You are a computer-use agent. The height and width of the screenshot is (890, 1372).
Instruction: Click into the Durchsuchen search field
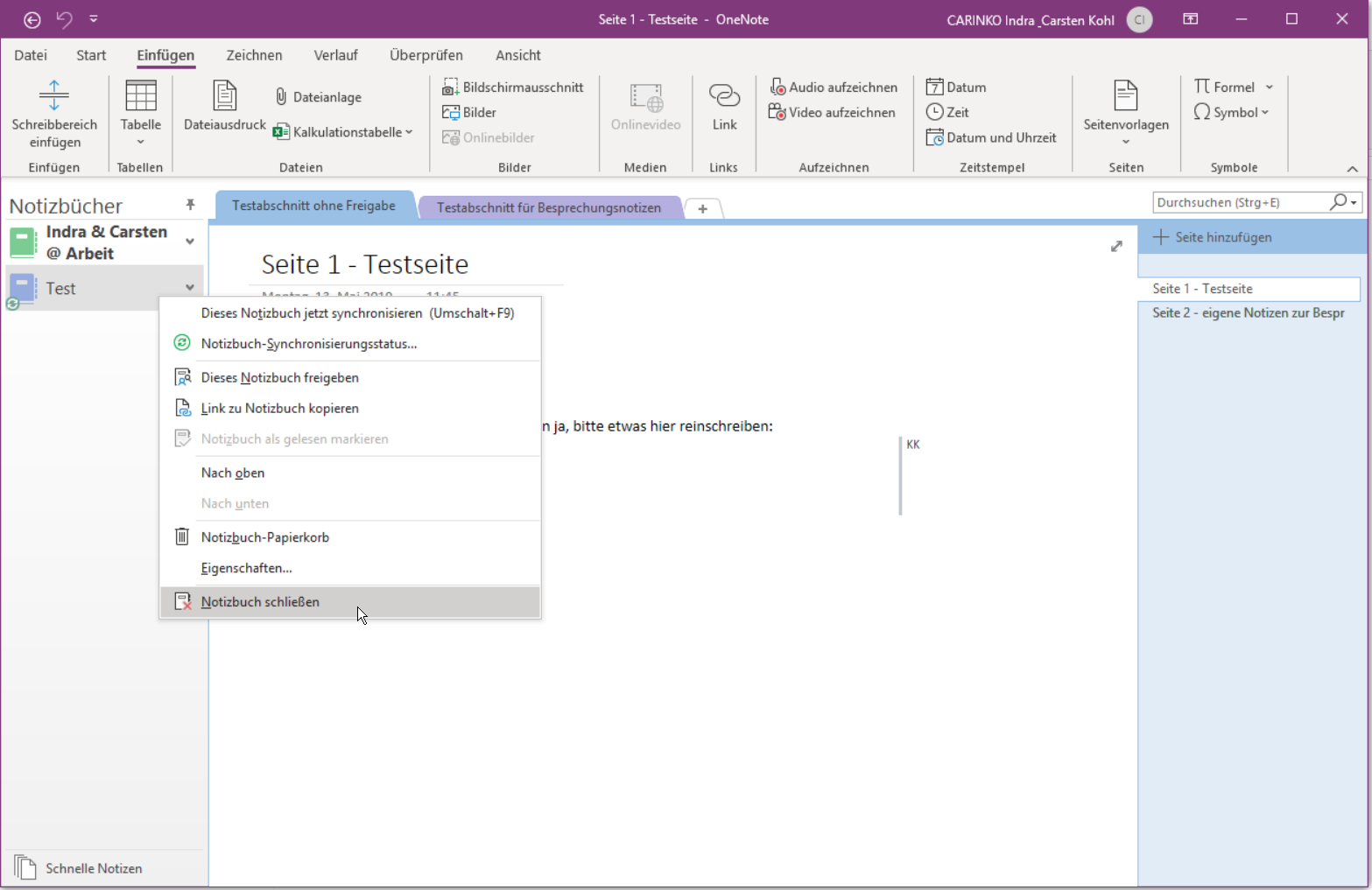click(1241, 202)
